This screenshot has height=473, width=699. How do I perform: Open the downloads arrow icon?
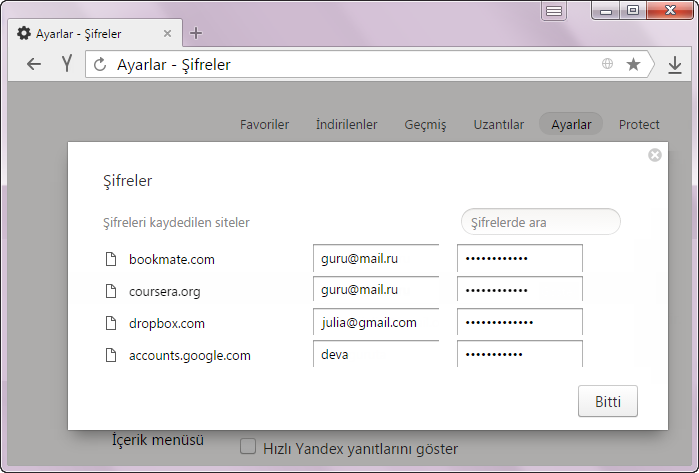click(x=675, y=65)
